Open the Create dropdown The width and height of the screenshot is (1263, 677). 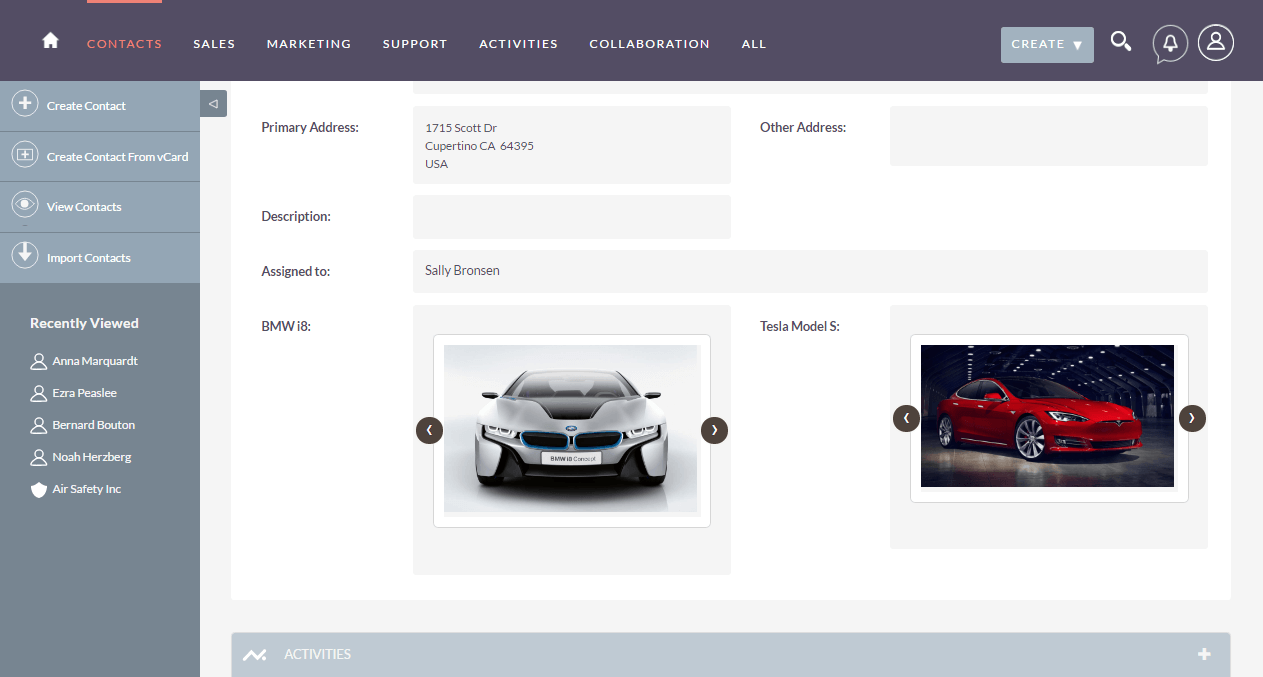point(1047,44)
